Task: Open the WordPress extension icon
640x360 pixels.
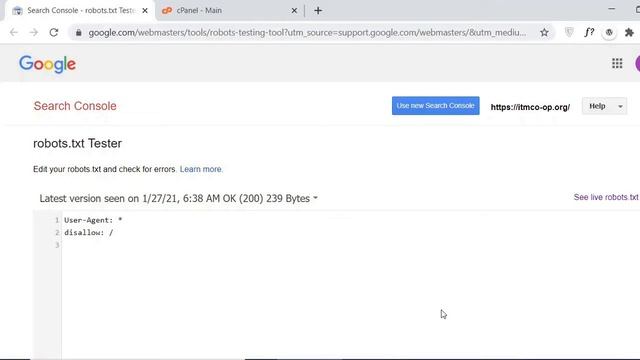Action: pyautogui.click(x=609, y=32)
